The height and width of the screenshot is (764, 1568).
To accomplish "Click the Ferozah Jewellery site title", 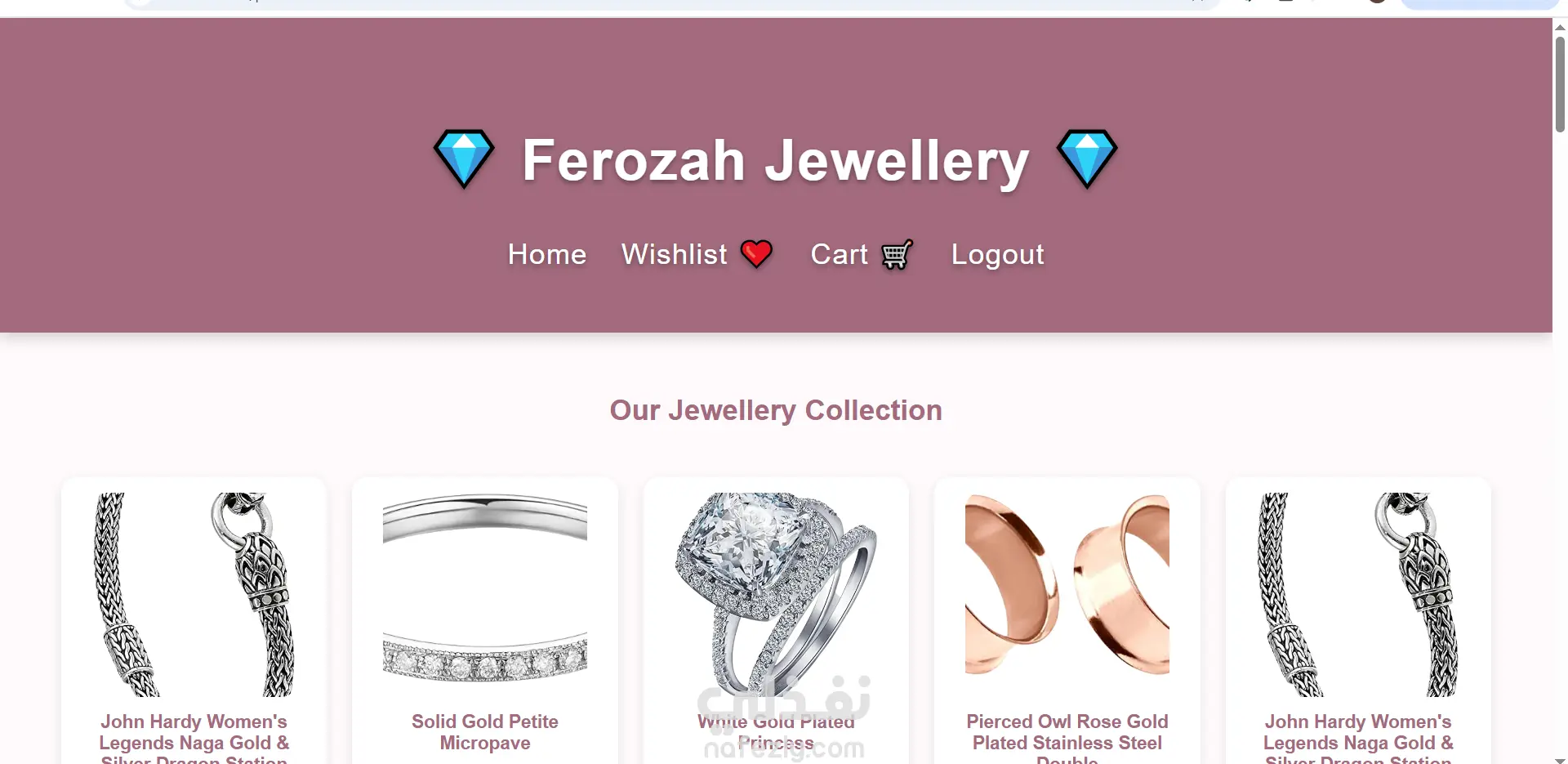I will pyautogui.click(x=775, y=160).
